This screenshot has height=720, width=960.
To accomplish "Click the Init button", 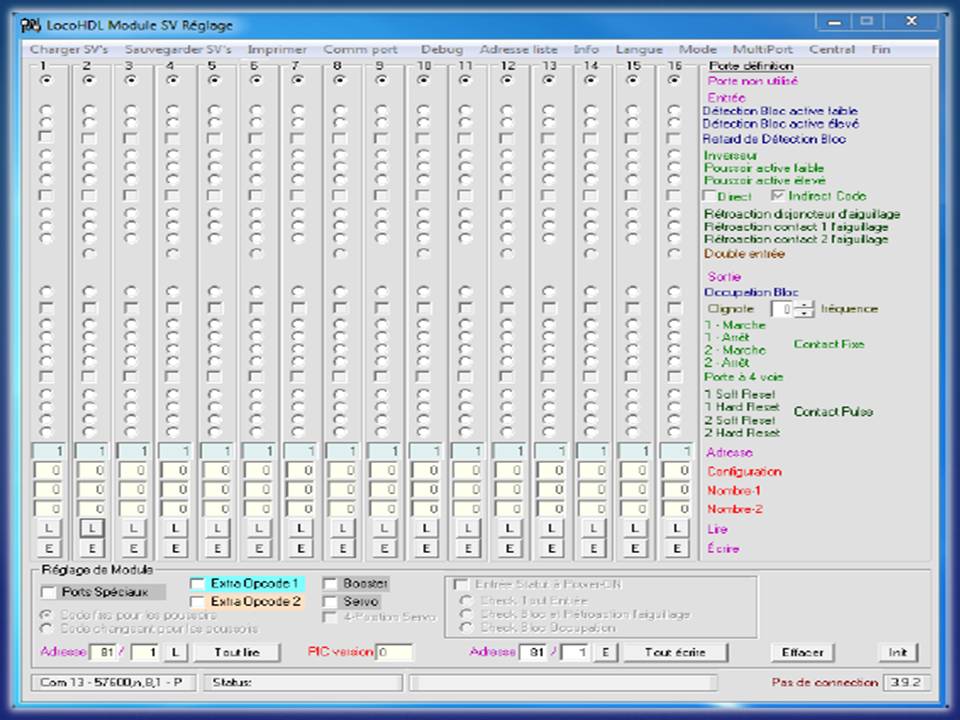I will click(898, 653).
